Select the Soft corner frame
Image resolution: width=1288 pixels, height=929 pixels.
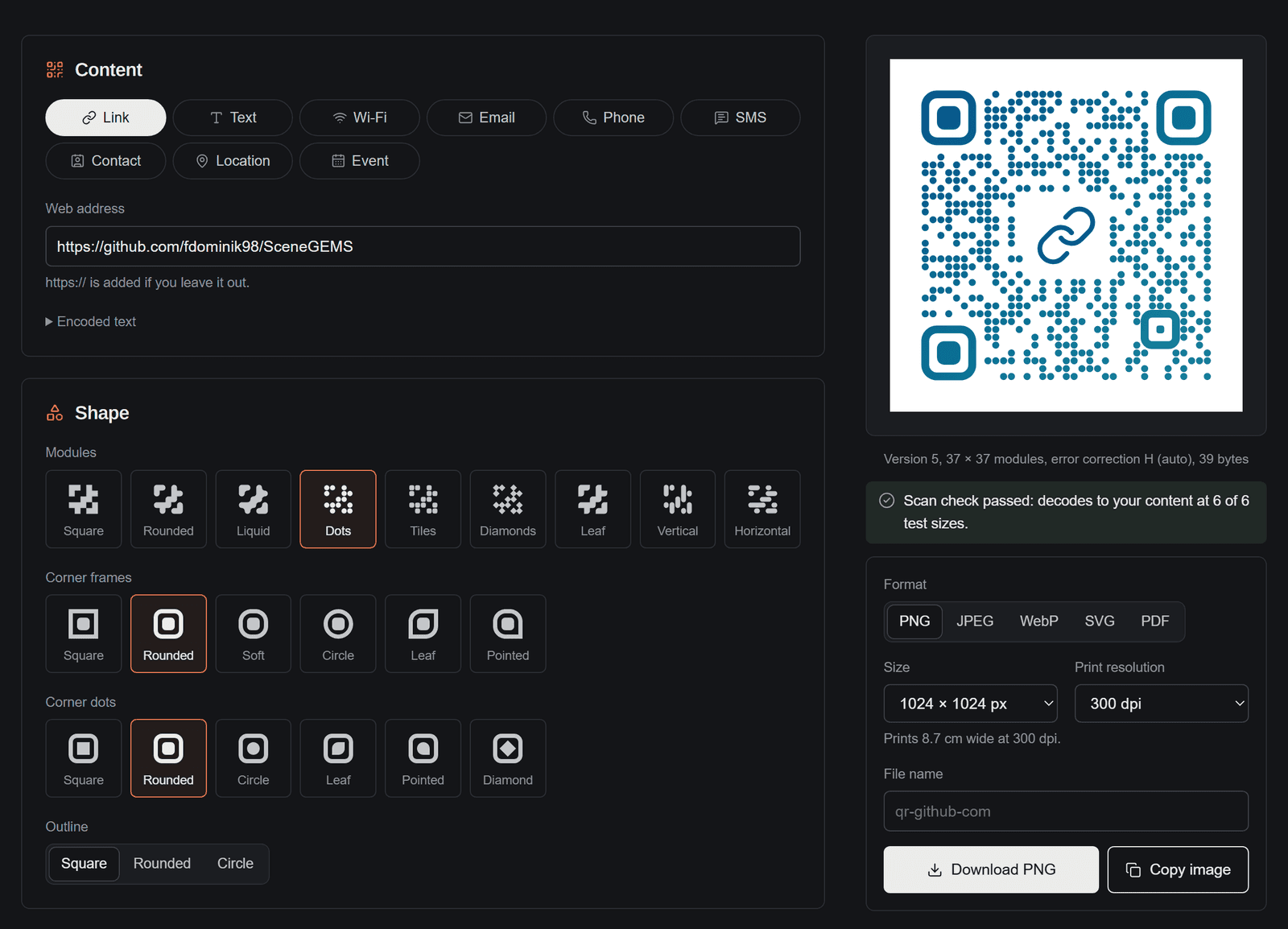tap(254, 634)
